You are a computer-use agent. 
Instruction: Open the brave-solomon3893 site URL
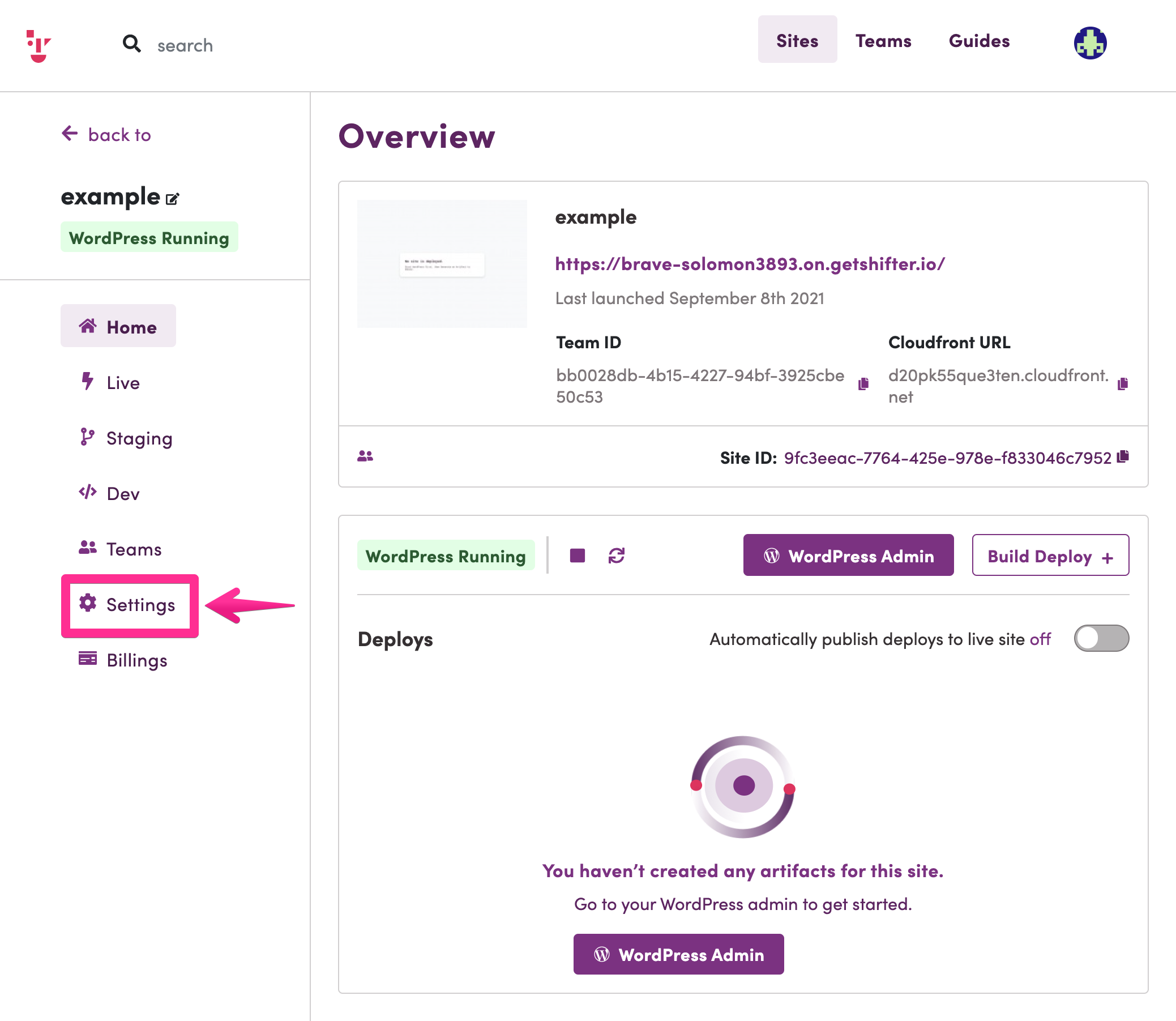click(750, 264)
